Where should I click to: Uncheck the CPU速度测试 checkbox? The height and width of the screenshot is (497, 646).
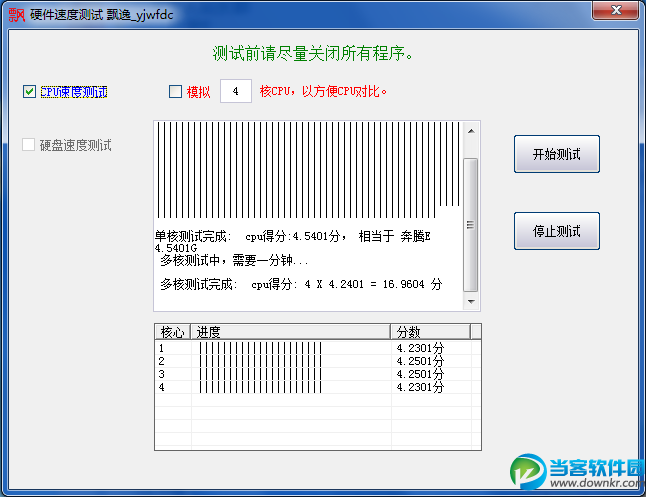point(29,91)
